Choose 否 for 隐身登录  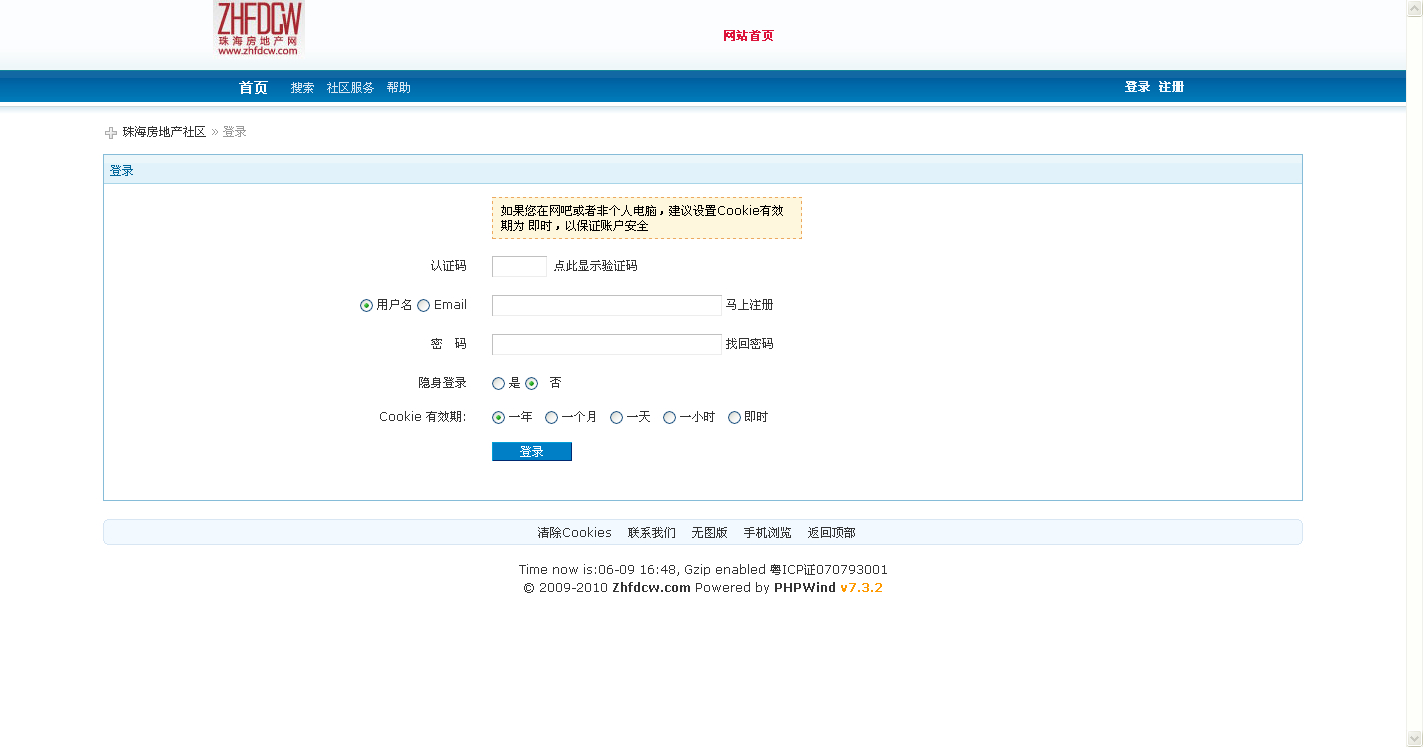(532, 384)
